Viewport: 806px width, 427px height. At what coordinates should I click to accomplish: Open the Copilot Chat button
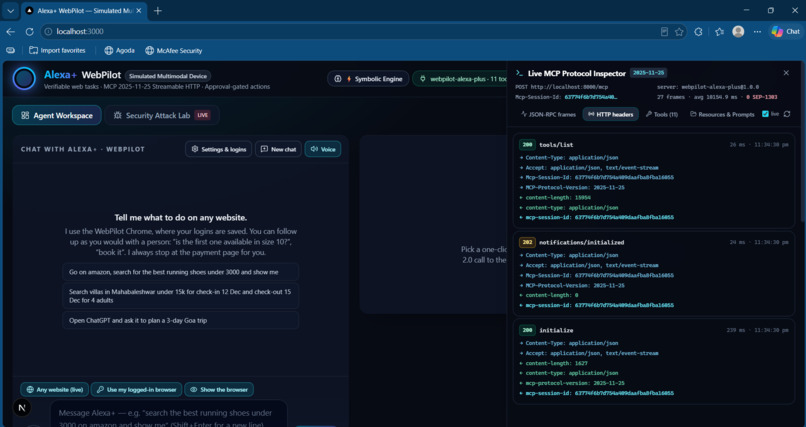(785, 32)
